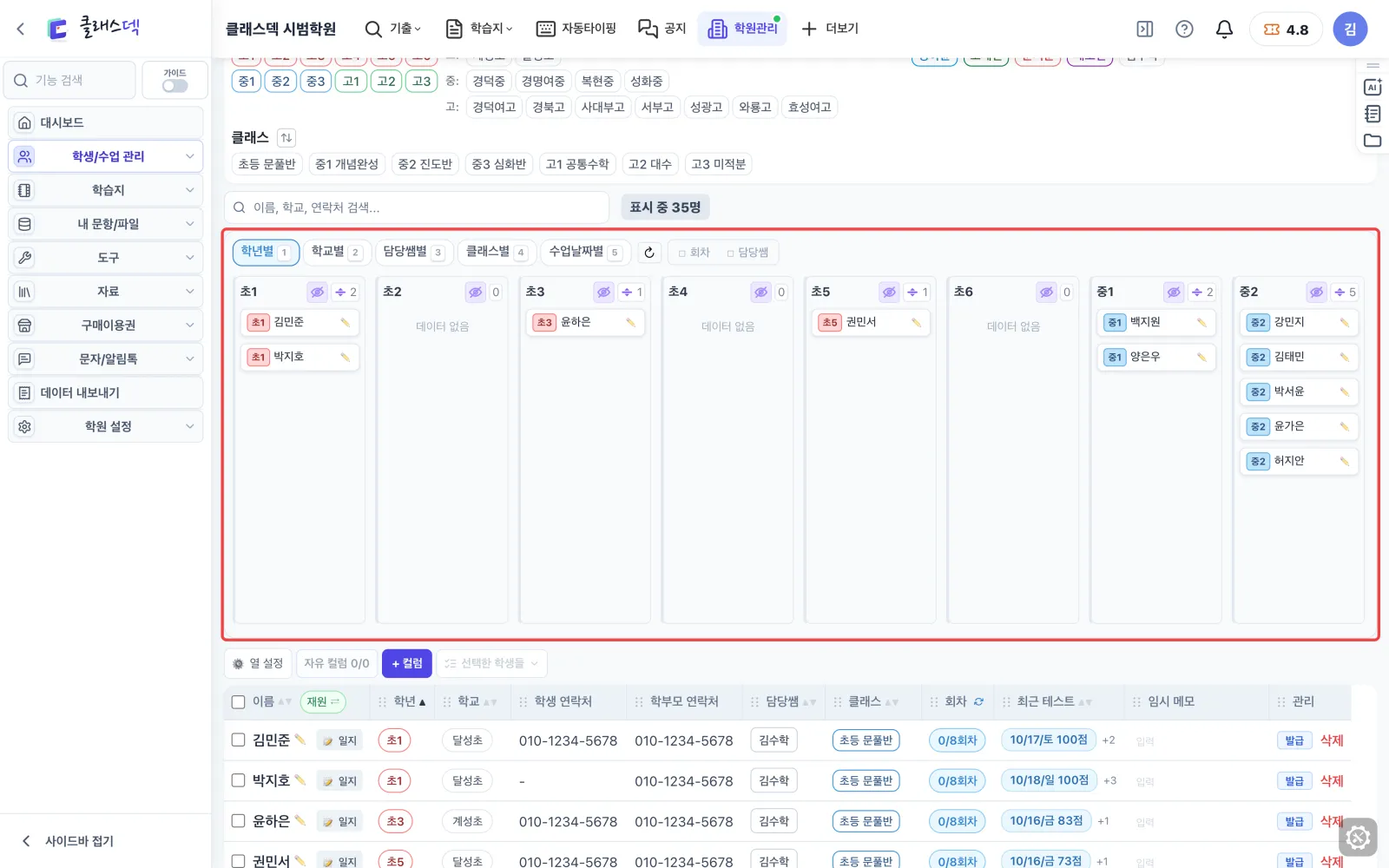Screen dimensions: 1389x868
Task: Switch to 수업날짜별 grouping tab
Action: pos(586,252)
